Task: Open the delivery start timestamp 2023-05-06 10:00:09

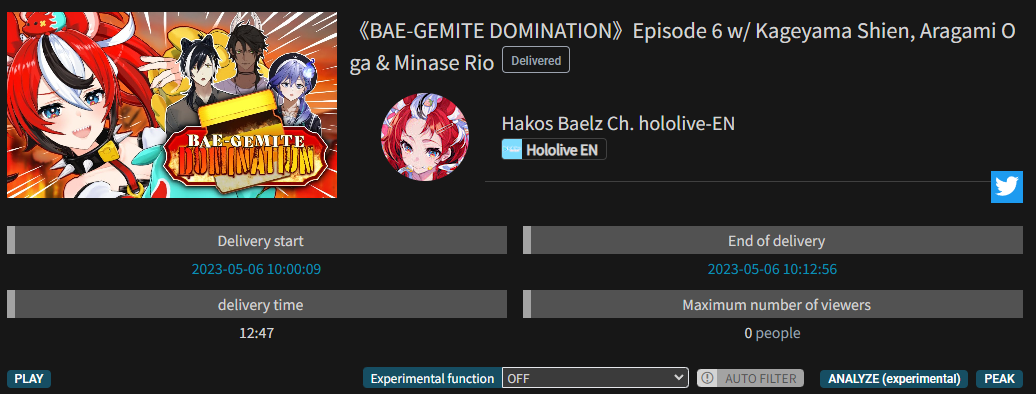Action: tap(256, 269)
